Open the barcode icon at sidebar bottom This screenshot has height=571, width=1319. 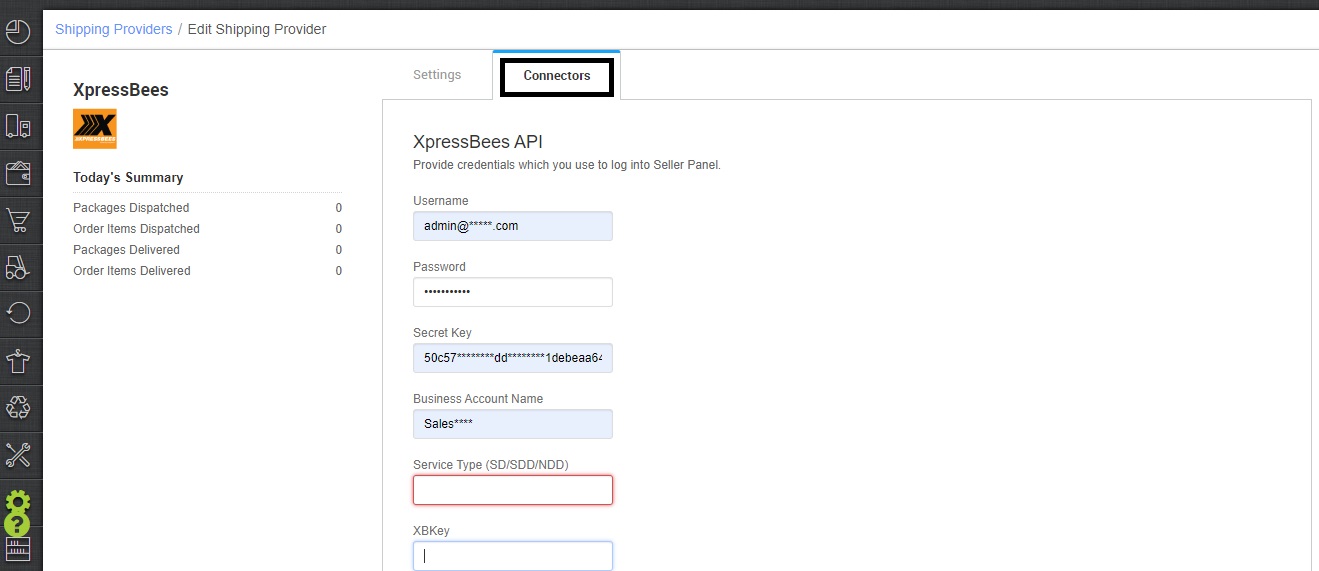[19, 549]
